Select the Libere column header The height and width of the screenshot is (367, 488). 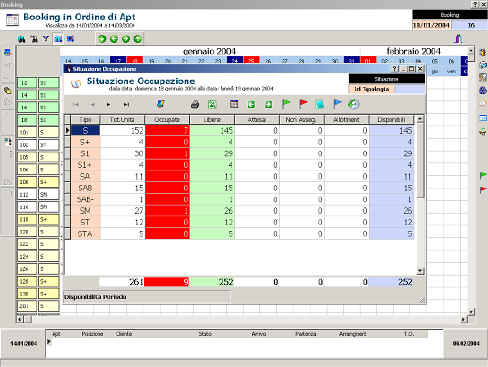tap(212, 119)
